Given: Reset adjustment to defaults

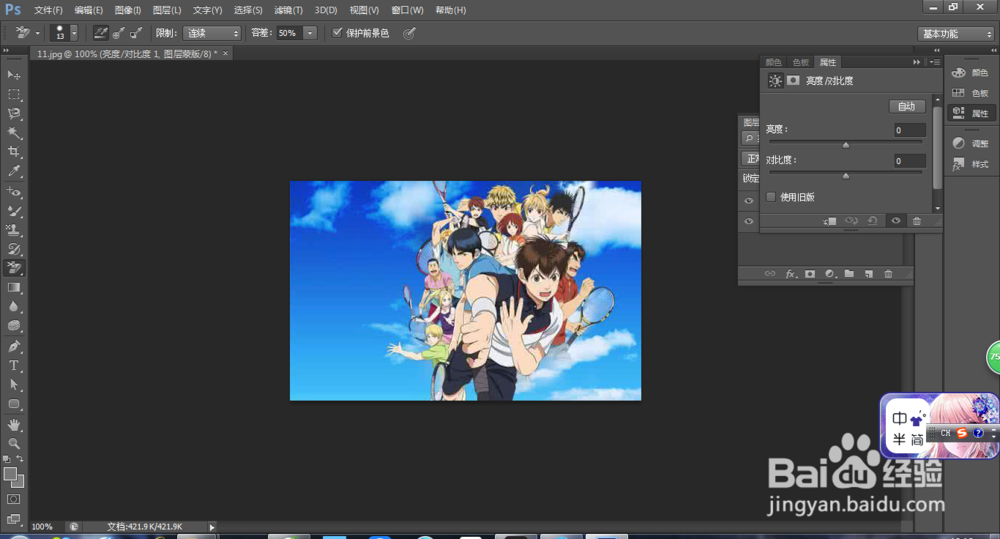Looking at the screenshot, I should coord(872,221).
